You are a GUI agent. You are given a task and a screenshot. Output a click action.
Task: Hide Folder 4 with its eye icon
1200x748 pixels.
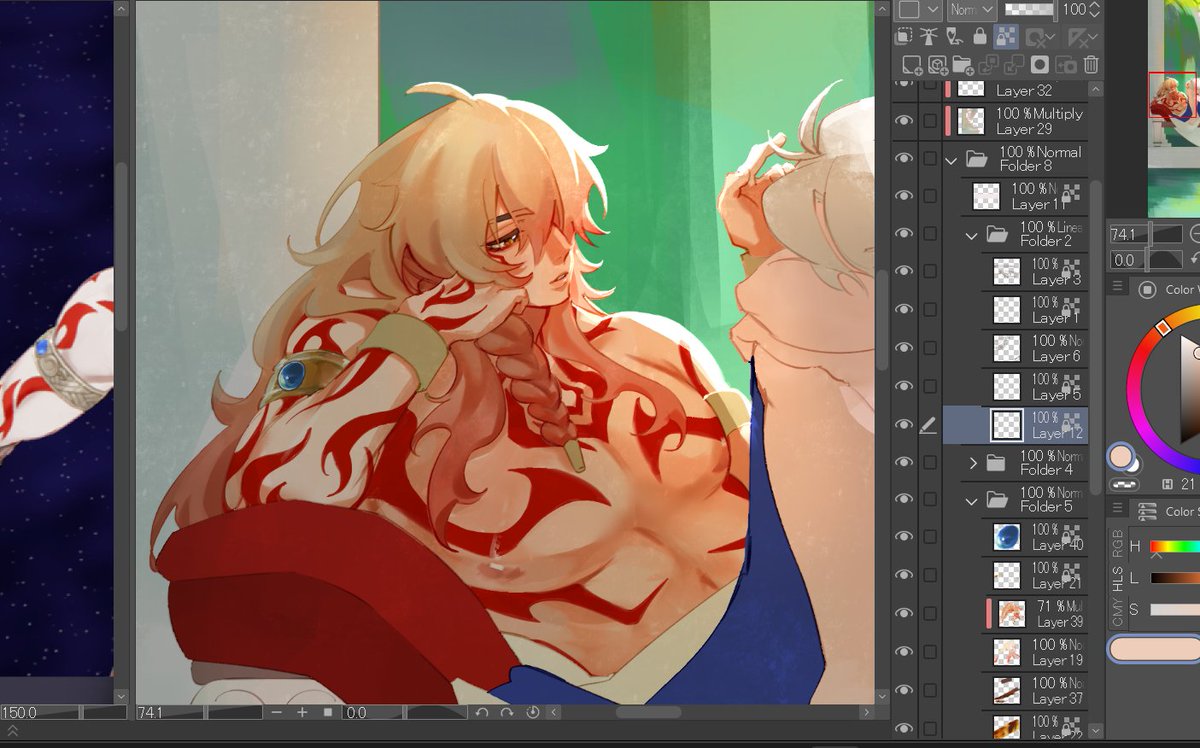(x=904, y=463)
